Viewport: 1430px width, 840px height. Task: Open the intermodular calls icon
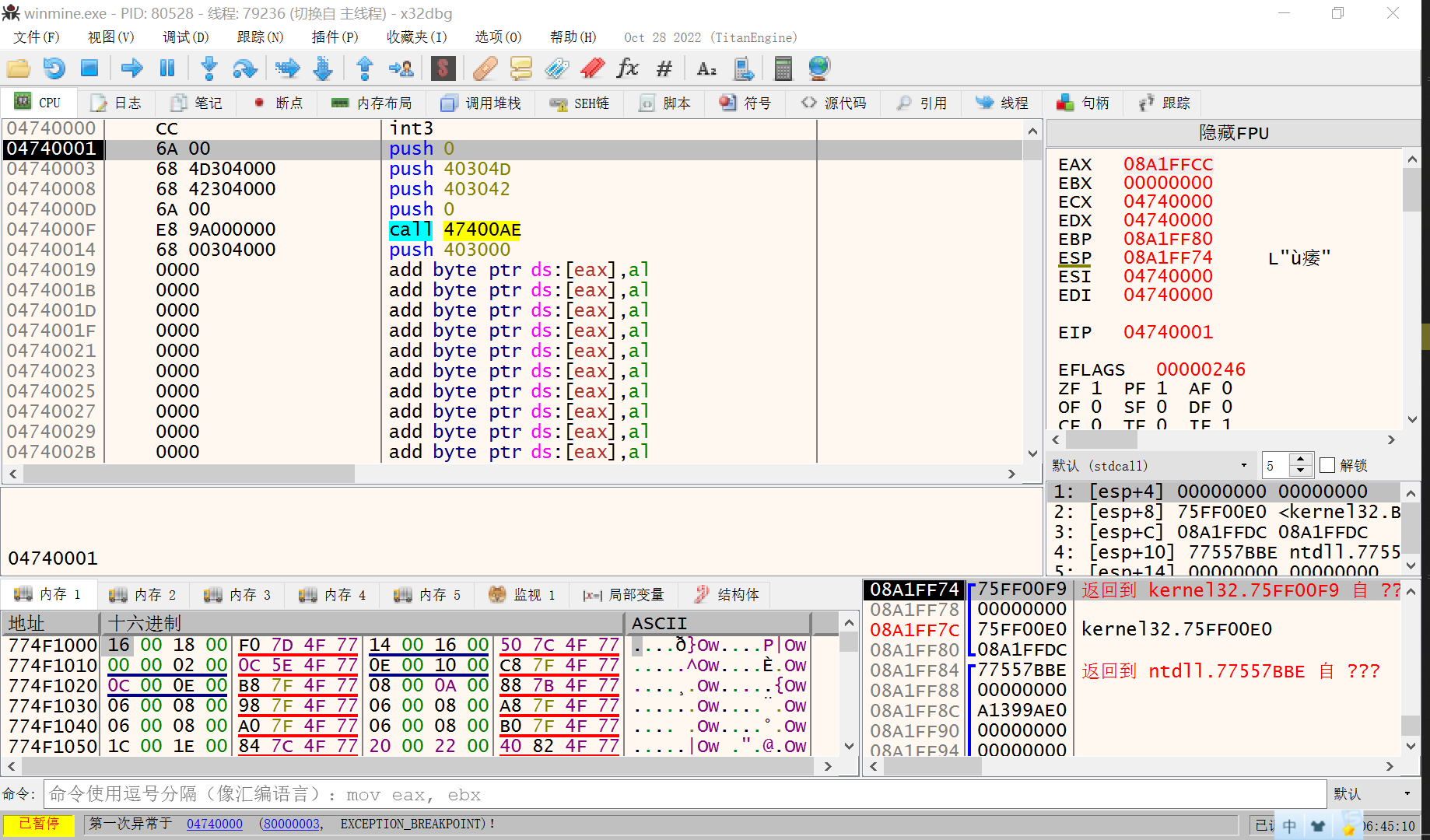pyautogui.click(x=743, y=68)
